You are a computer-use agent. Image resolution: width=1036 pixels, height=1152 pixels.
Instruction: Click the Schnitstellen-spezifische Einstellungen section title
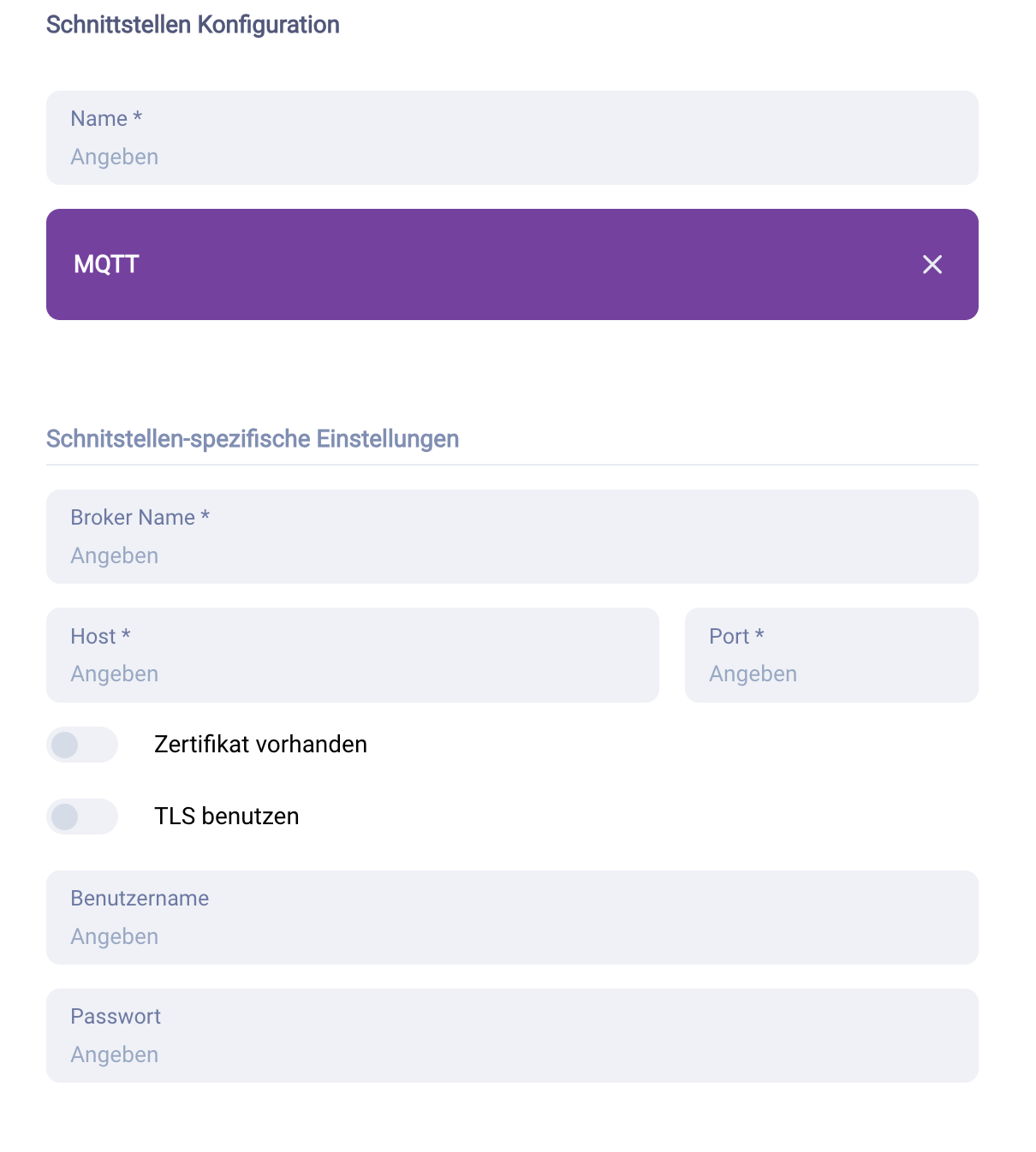point(253,438)
